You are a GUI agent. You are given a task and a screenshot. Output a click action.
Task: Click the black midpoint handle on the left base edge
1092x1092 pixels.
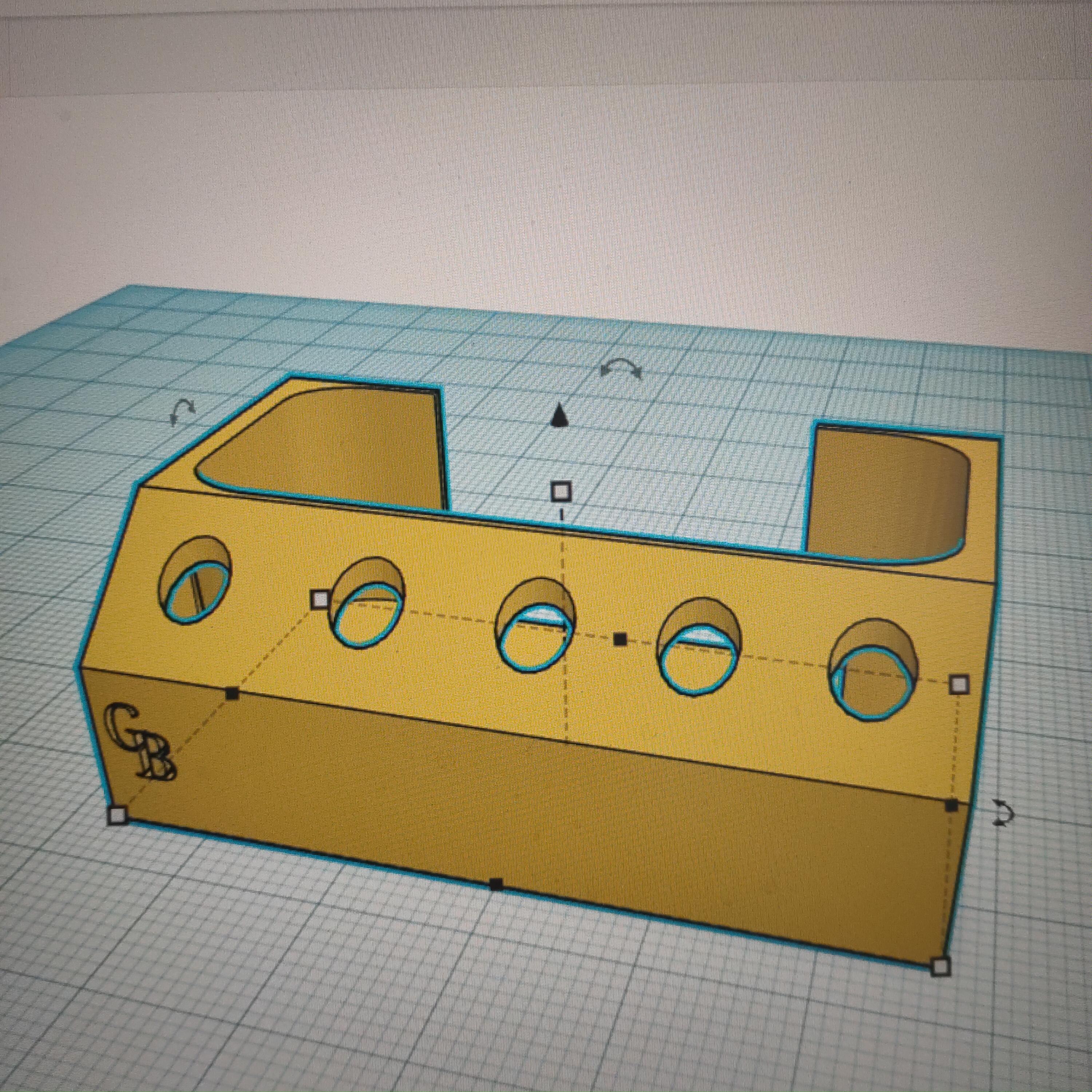(x=232, y=693)
